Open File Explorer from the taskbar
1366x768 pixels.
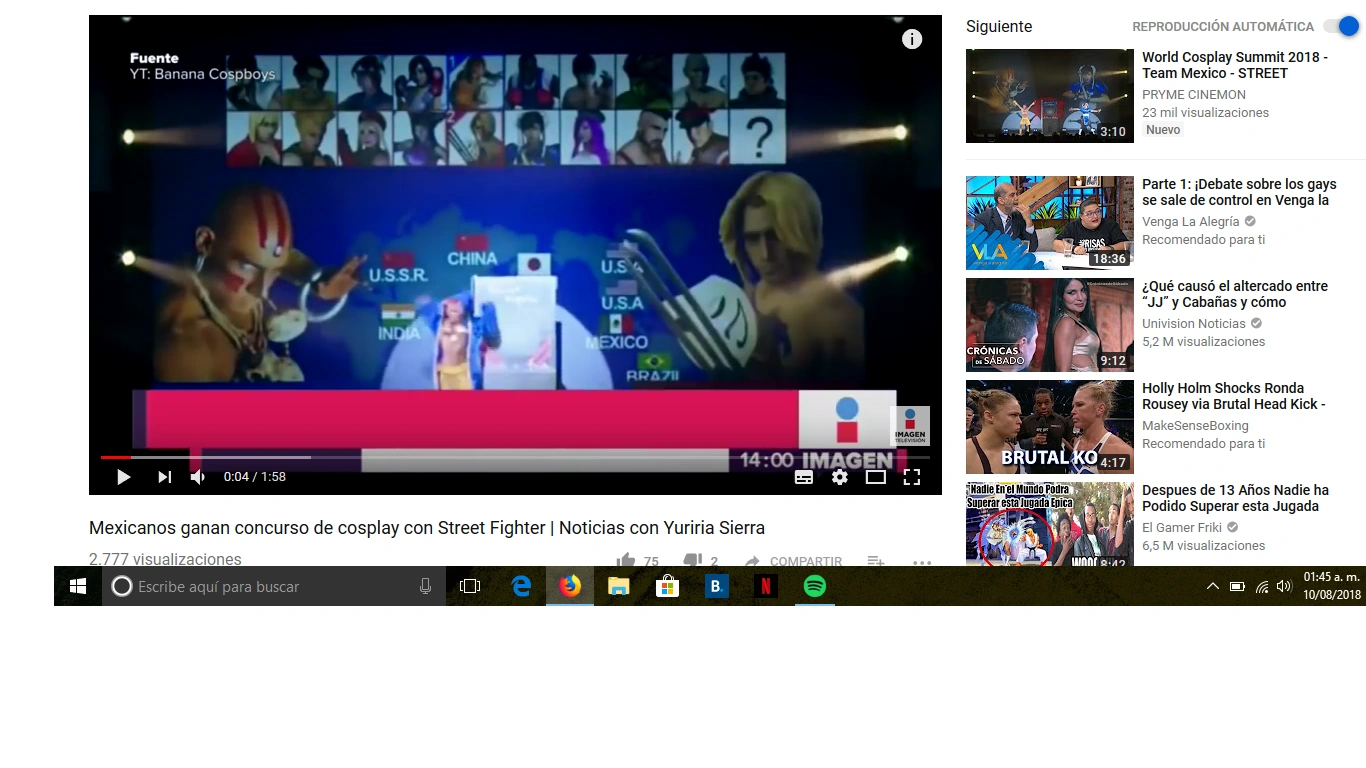point(619,586)
